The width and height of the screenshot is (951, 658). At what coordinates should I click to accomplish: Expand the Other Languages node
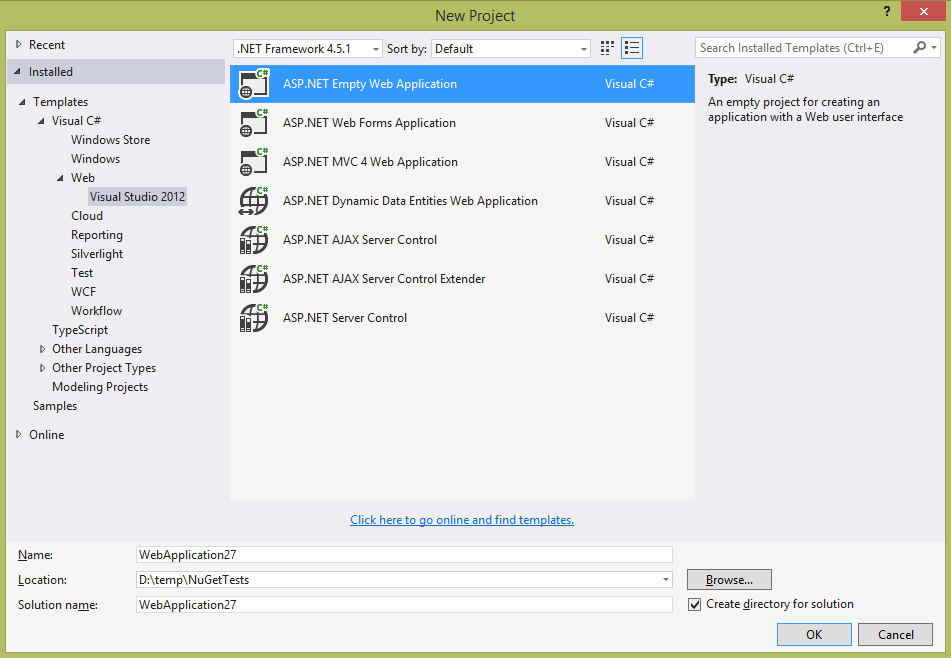(42, 349)
